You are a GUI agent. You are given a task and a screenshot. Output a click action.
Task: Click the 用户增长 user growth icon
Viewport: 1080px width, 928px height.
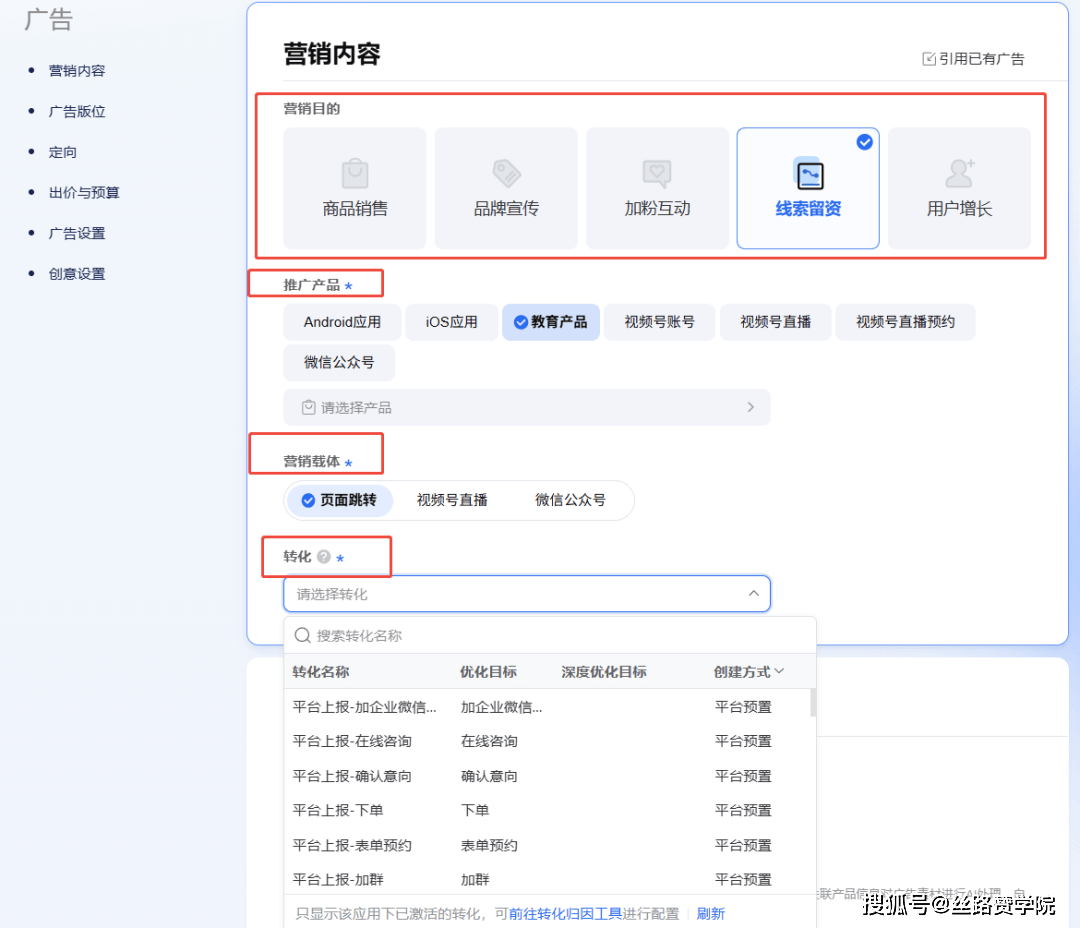pyautogui.click(x=959, y=172)
